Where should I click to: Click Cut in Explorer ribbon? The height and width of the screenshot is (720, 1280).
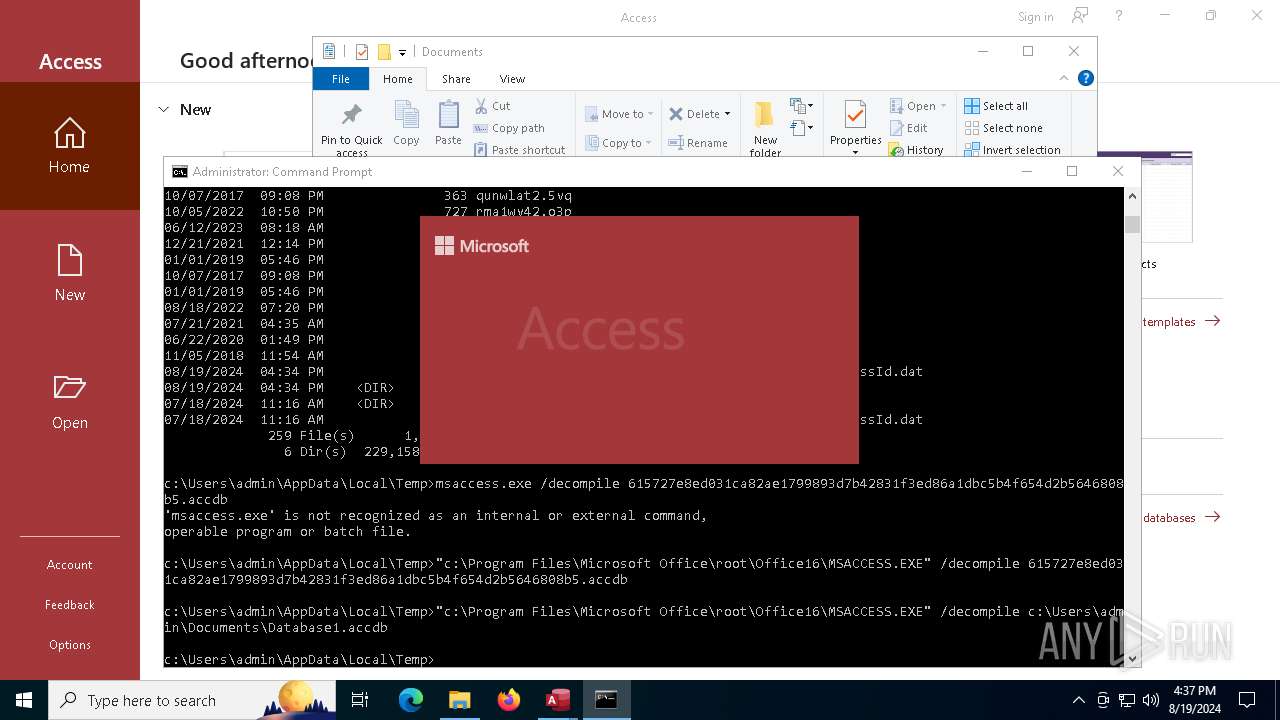pos(492,106)
